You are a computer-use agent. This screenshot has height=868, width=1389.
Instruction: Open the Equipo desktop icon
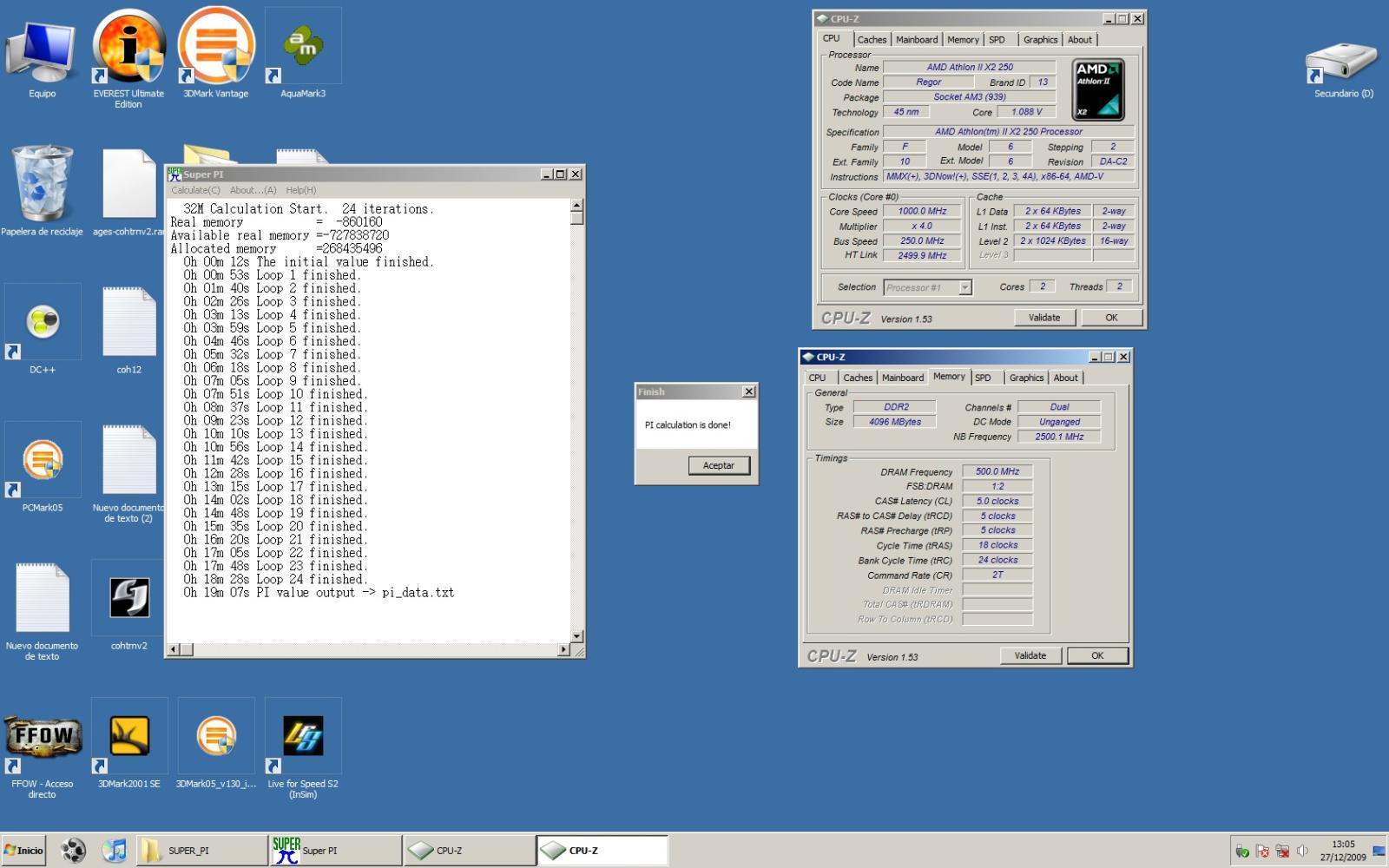[42, 54]
